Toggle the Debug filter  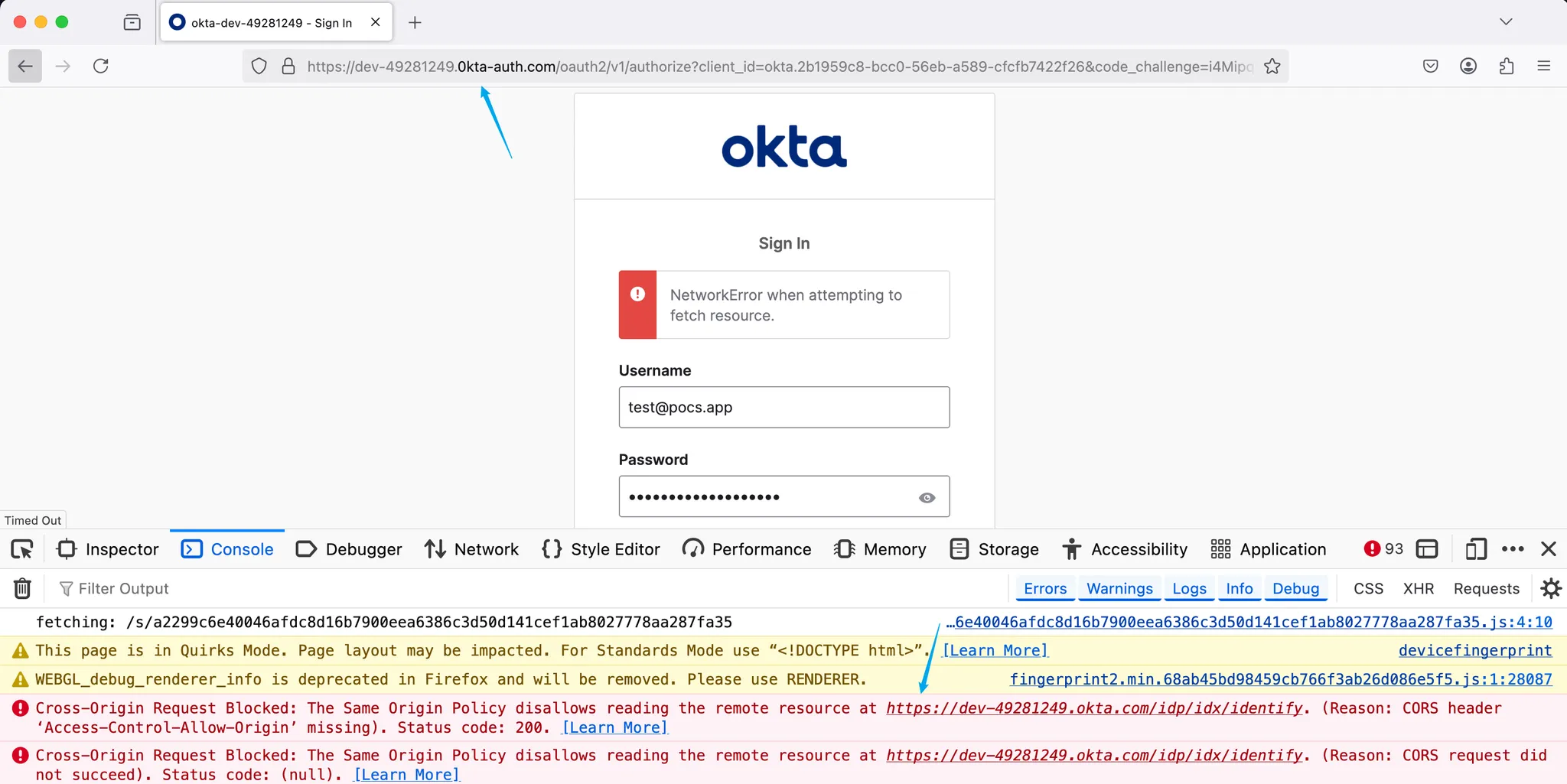[x=1296, y=588]
